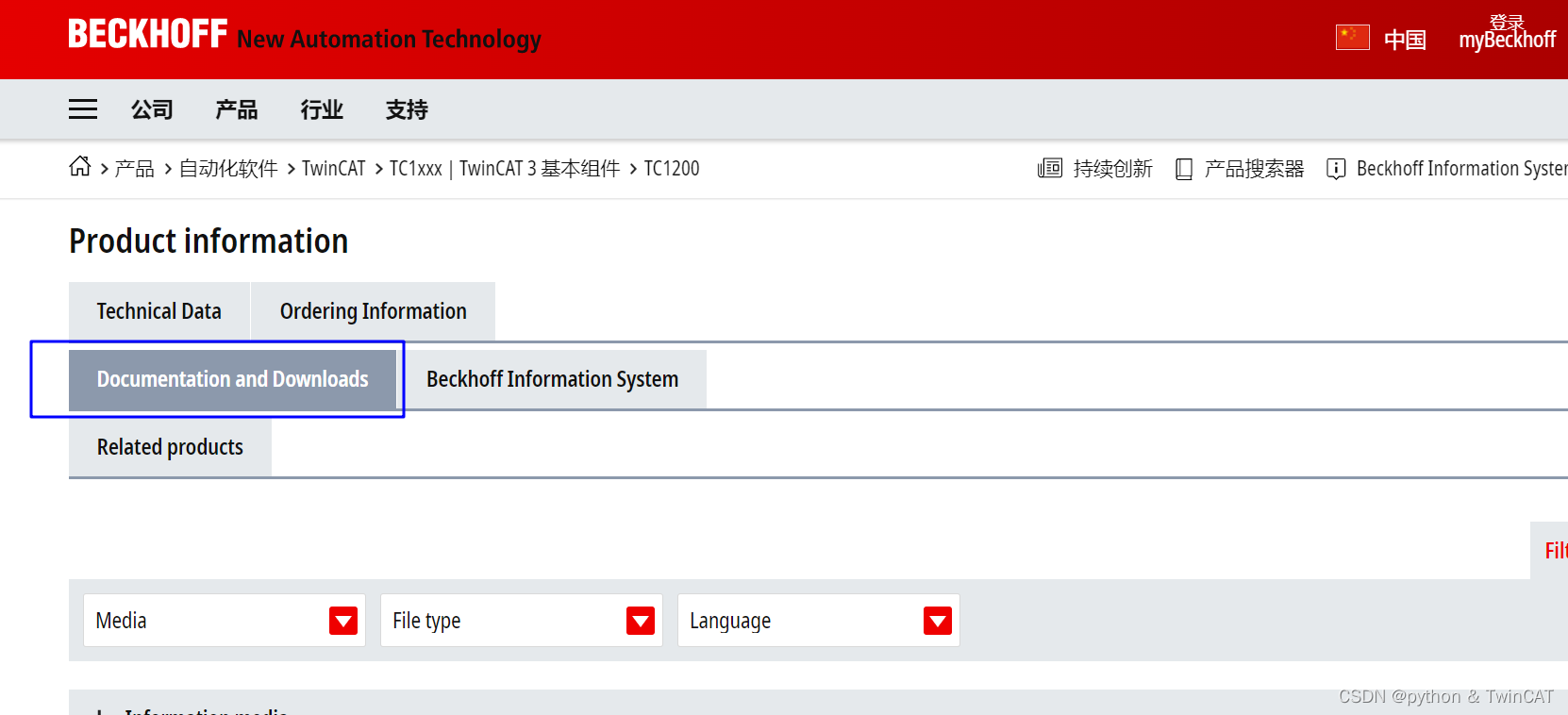Click the Beckhoff Information System info icon

tap(1336, 169)
